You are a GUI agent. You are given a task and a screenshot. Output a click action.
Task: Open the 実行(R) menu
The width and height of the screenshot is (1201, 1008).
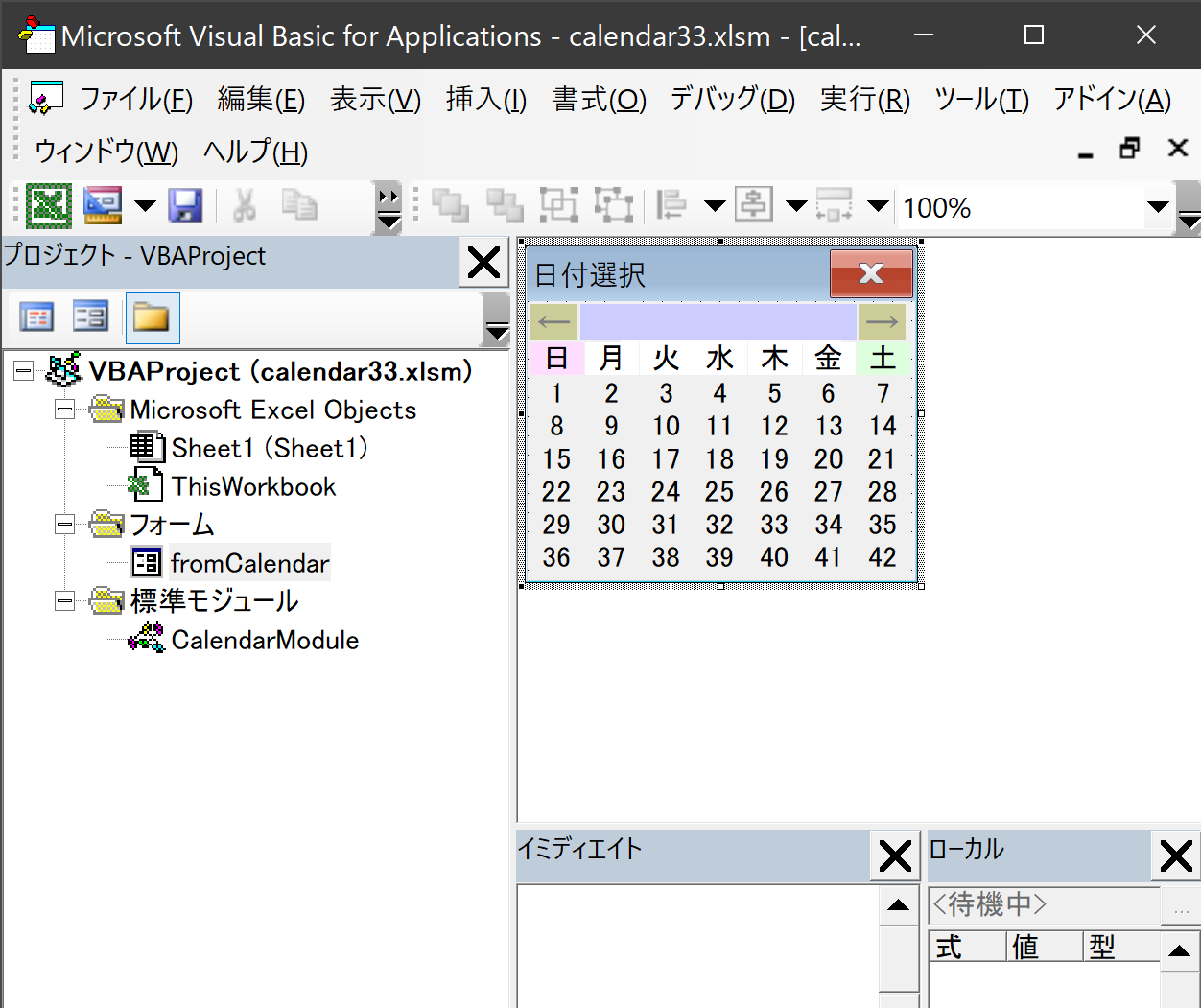[x=865, y=99]
